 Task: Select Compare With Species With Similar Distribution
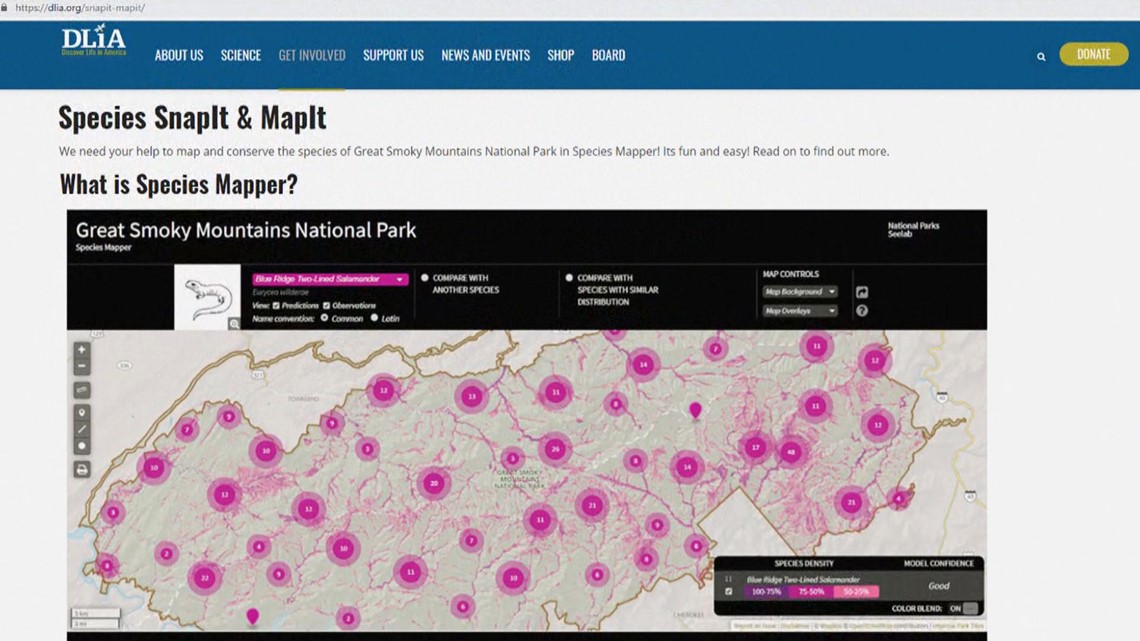pos(569,278)
